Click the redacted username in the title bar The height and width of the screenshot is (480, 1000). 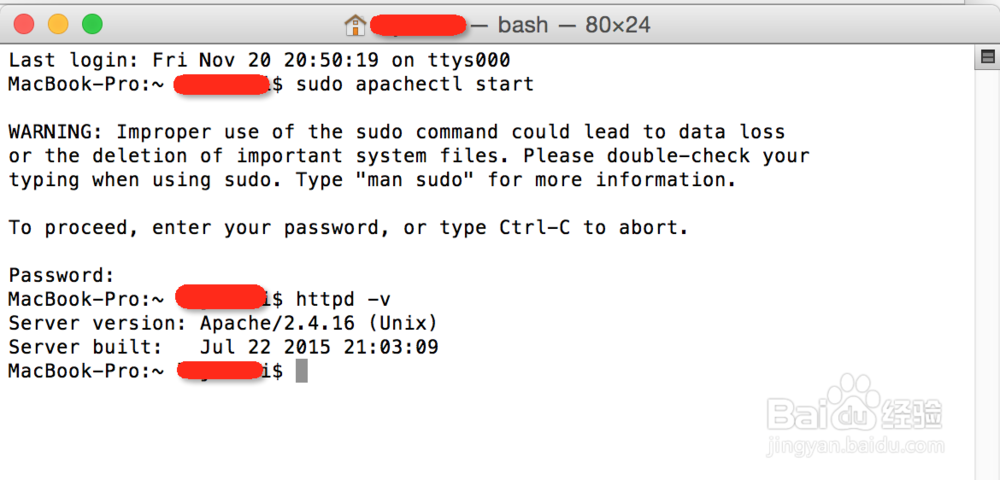pyautogui.click(x=419, y=25)
